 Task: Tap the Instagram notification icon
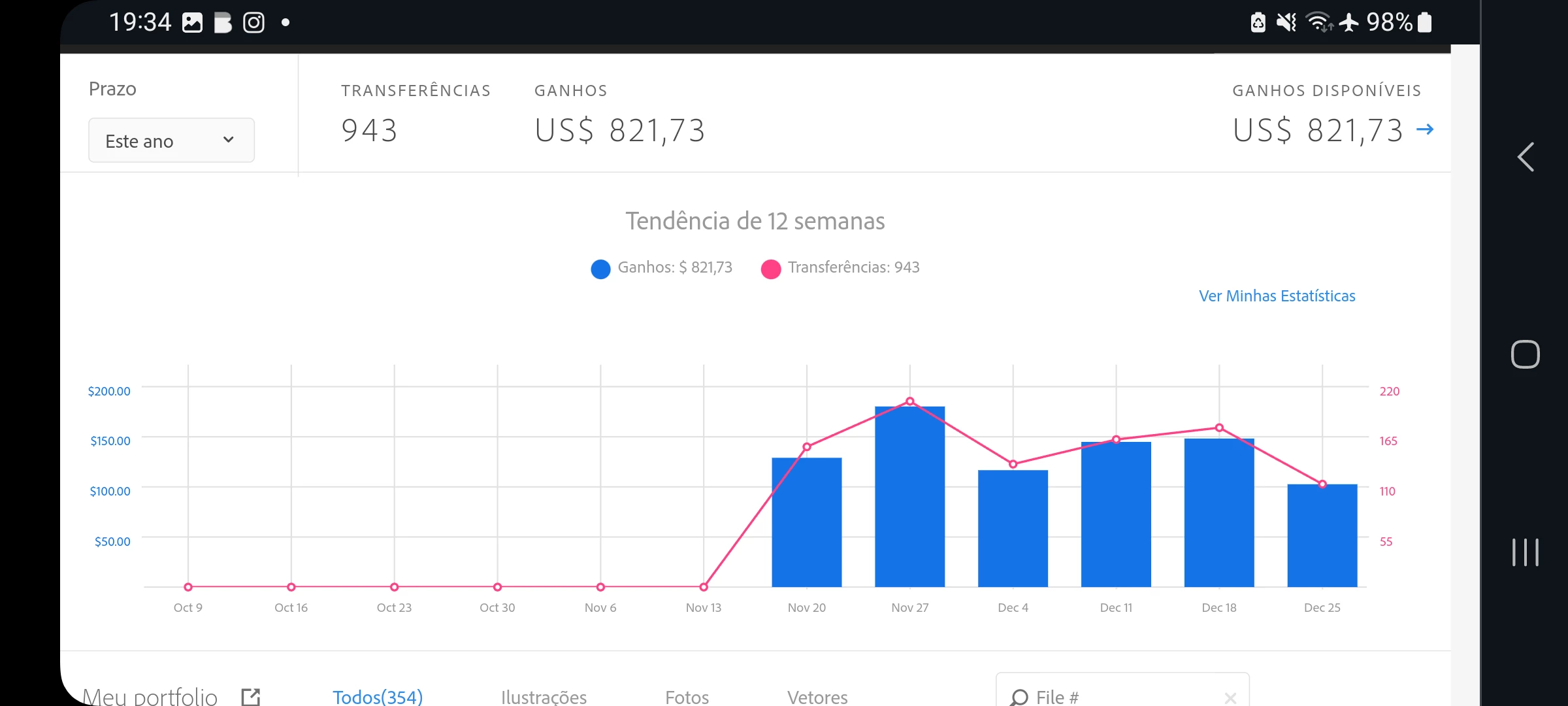253,23
